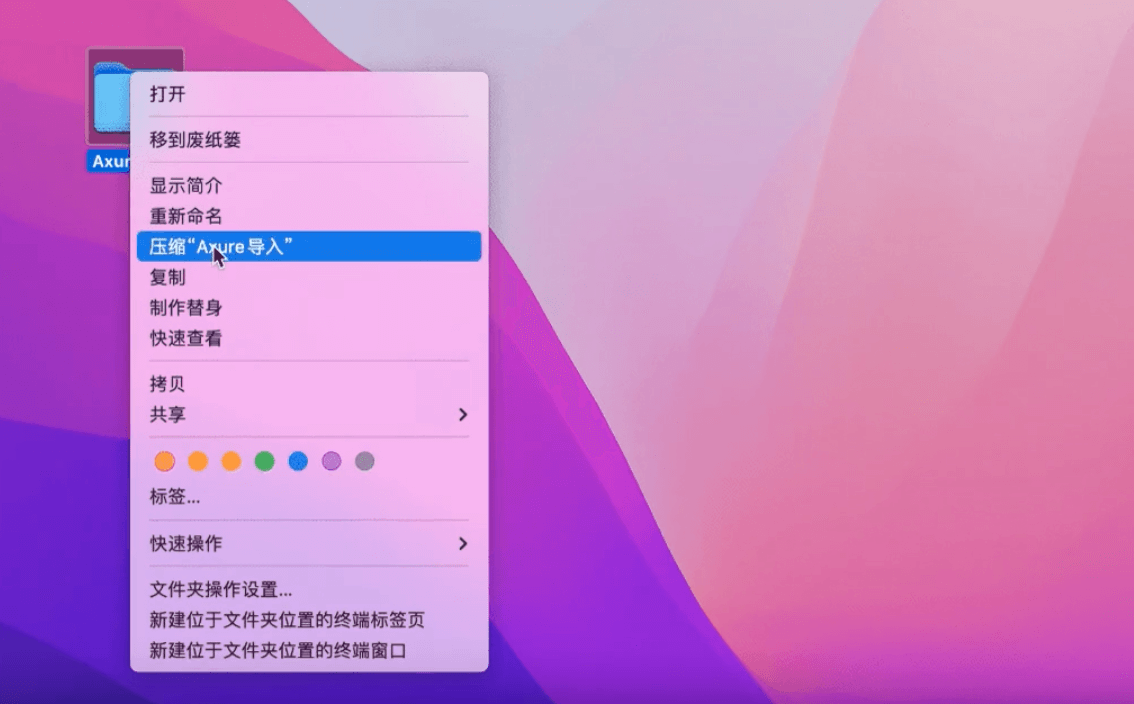Apply the green tag color swatch
The image size is (1134, 704).
point(264,461)
